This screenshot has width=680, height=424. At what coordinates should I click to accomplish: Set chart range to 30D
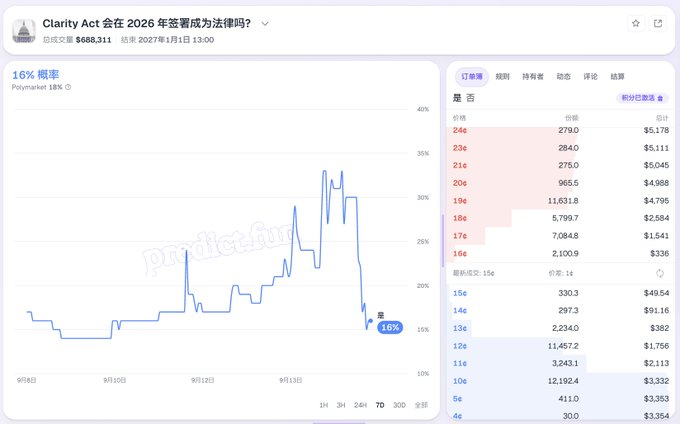pyautogui.click(x=399, y=405)
